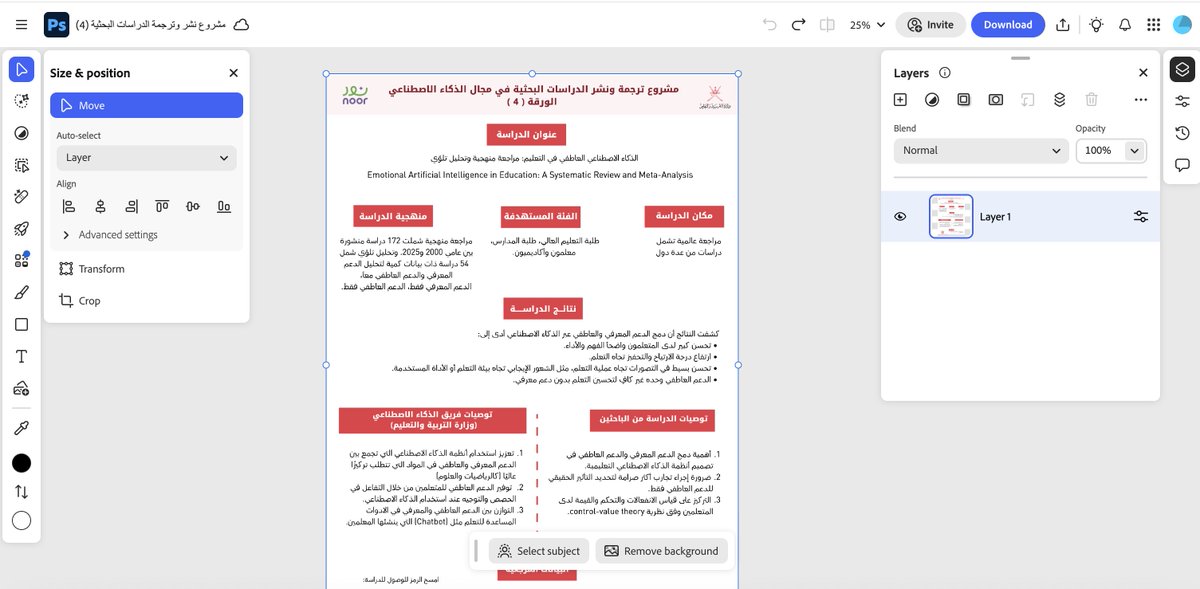The width and height of the screenshot is (1200, 589).
Task: Select the dotted-circle selection tool
Action: click(x=21, y=101)
